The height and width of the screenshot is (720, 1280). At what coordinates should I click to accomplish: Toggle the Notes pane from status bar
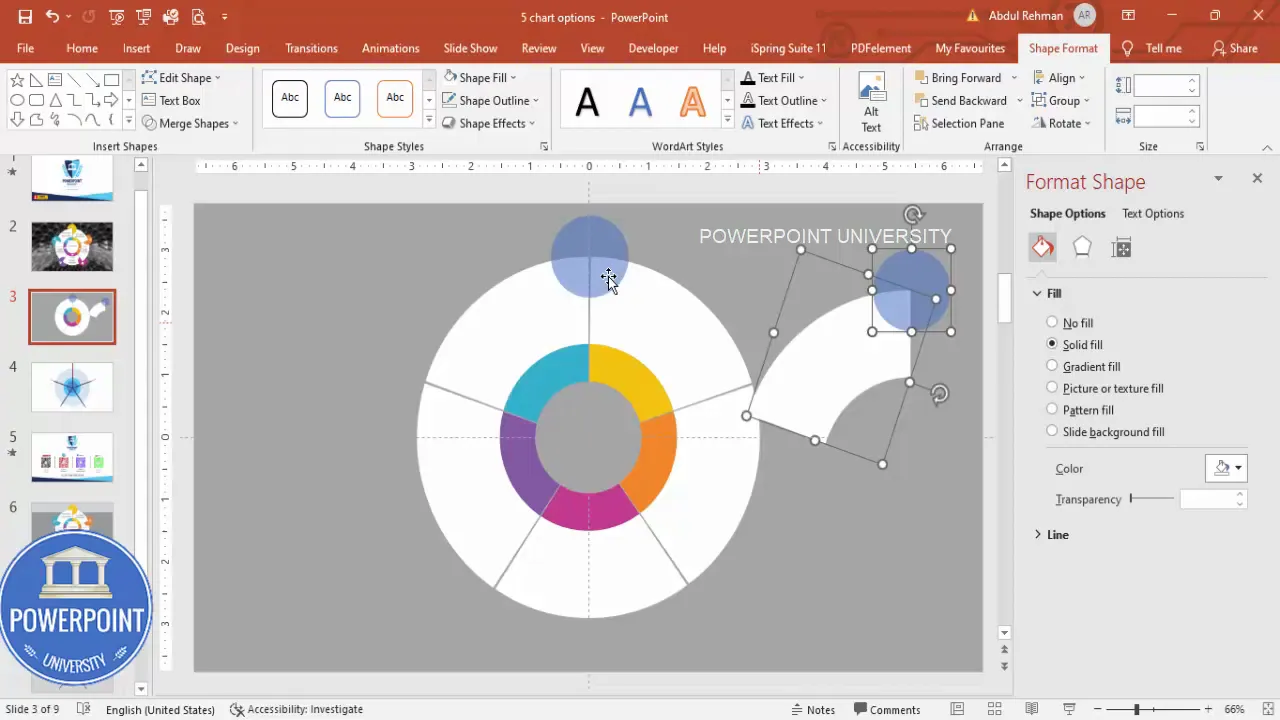tap(813, 709)
